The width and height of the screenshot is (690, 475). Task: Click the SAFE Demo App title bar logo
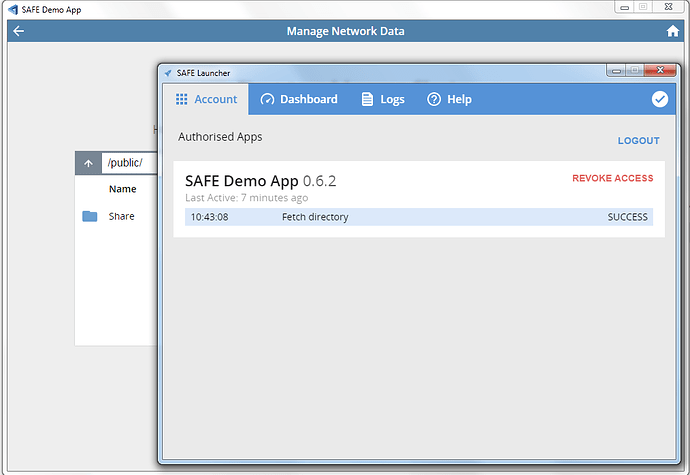point(13,9)
